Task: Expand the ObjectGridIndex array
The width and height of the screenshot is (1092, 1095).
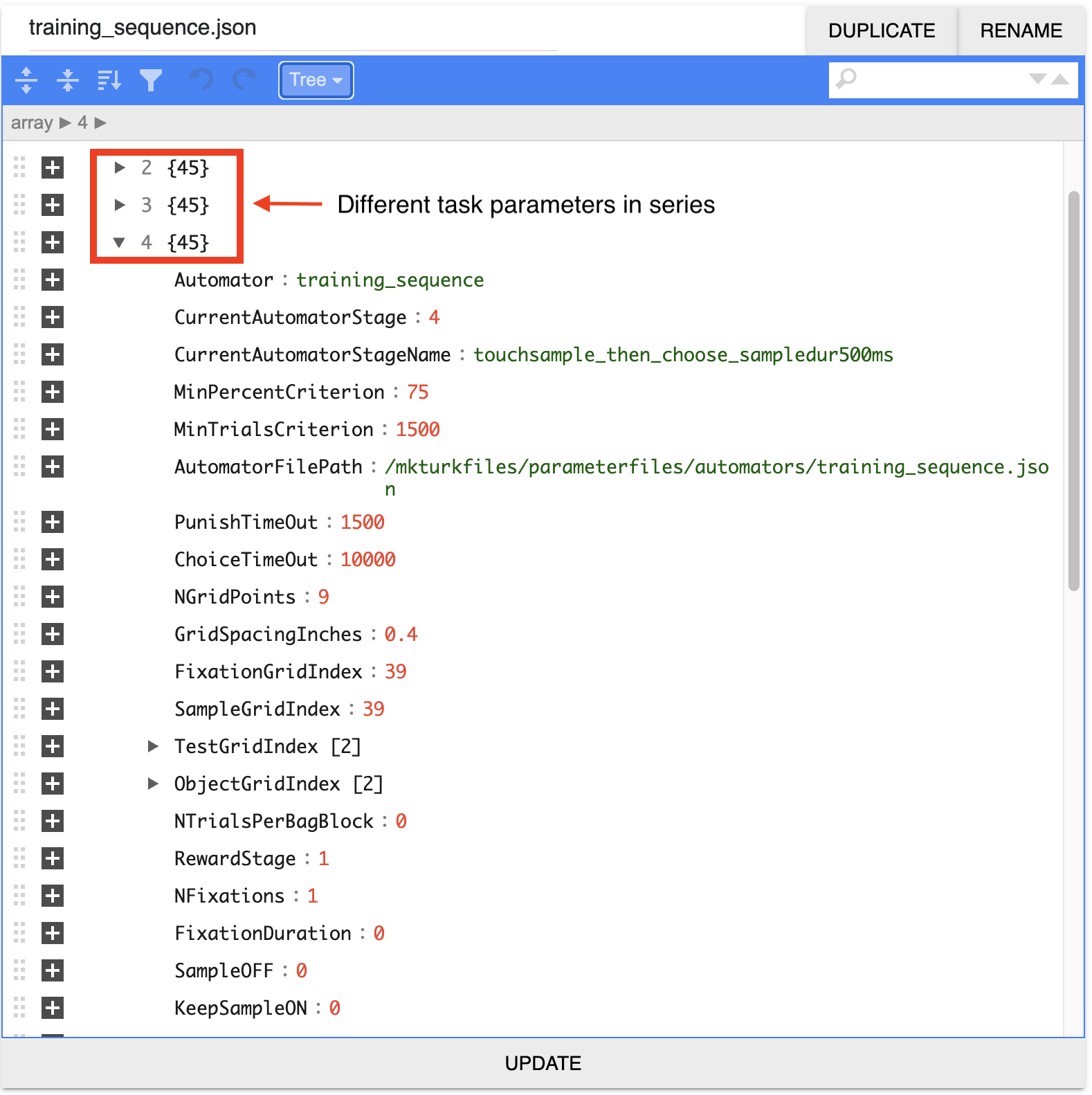Action: [153, 784]
